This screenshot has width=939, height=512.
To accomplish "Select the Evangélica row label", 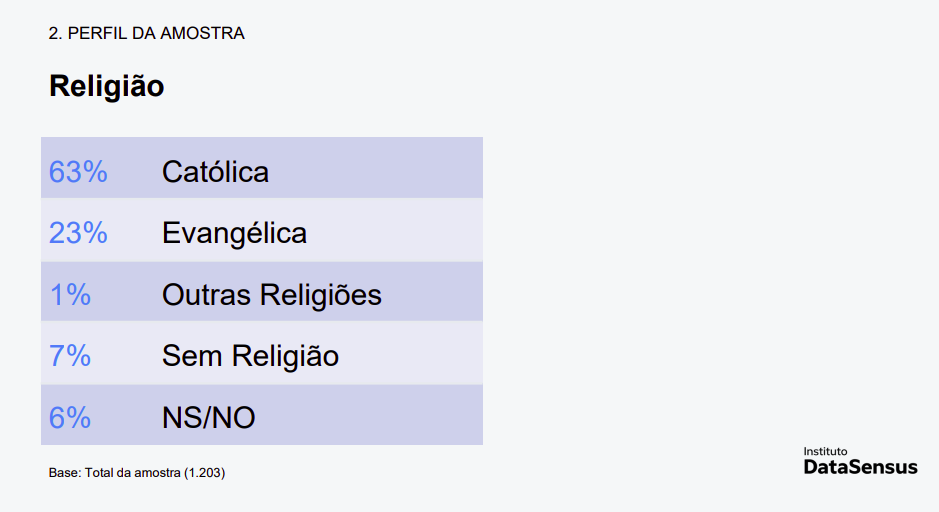I will point(234,233).
